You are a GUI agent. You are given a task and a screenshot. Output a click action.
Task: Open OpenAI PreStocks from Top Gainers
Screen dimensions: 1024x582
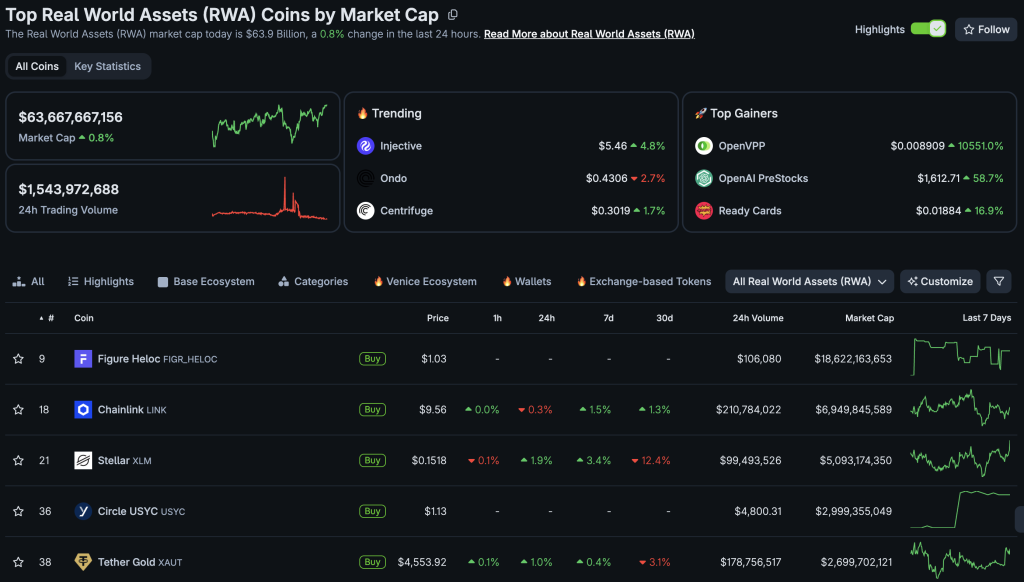click(x=763, y=178)
